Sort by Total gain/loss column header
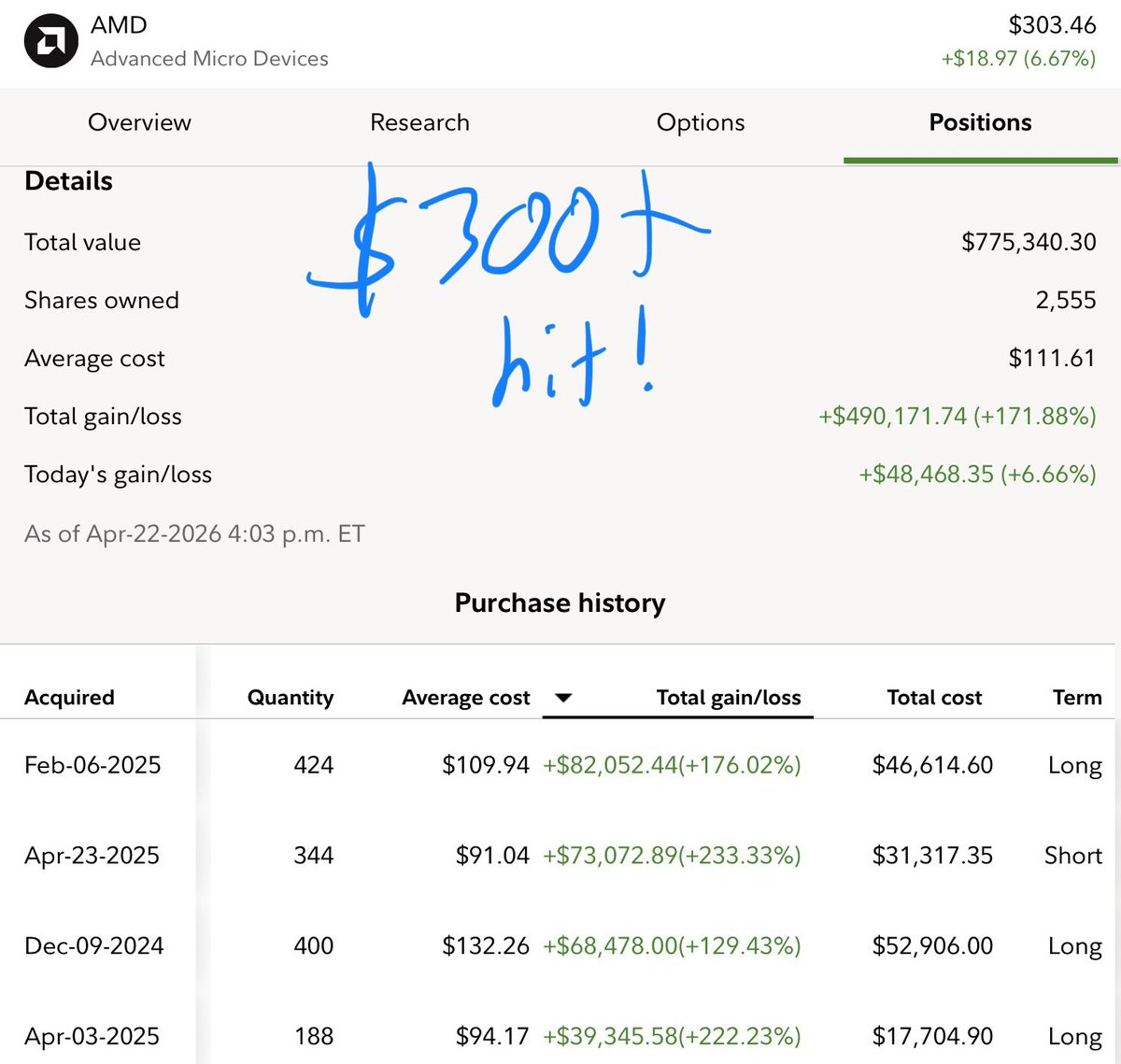The width and height of the screenshot is (1121, 1064). [x=729, y=698]
